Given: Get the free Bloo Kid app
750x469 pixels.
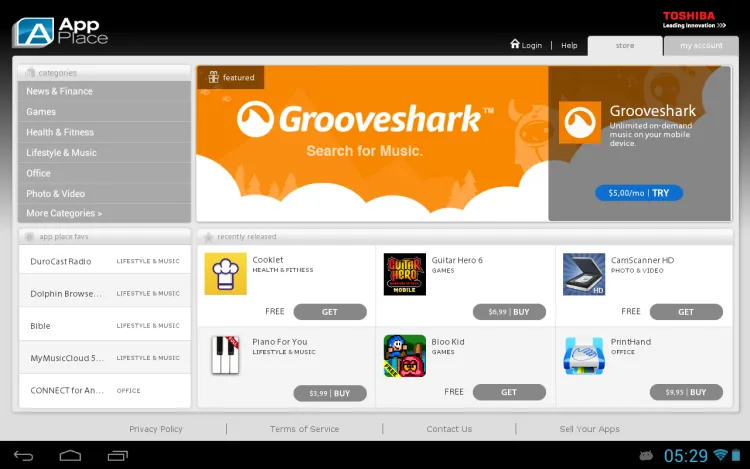Looking at the screenshot, I should pyautogui.click(x=509, y=392).
